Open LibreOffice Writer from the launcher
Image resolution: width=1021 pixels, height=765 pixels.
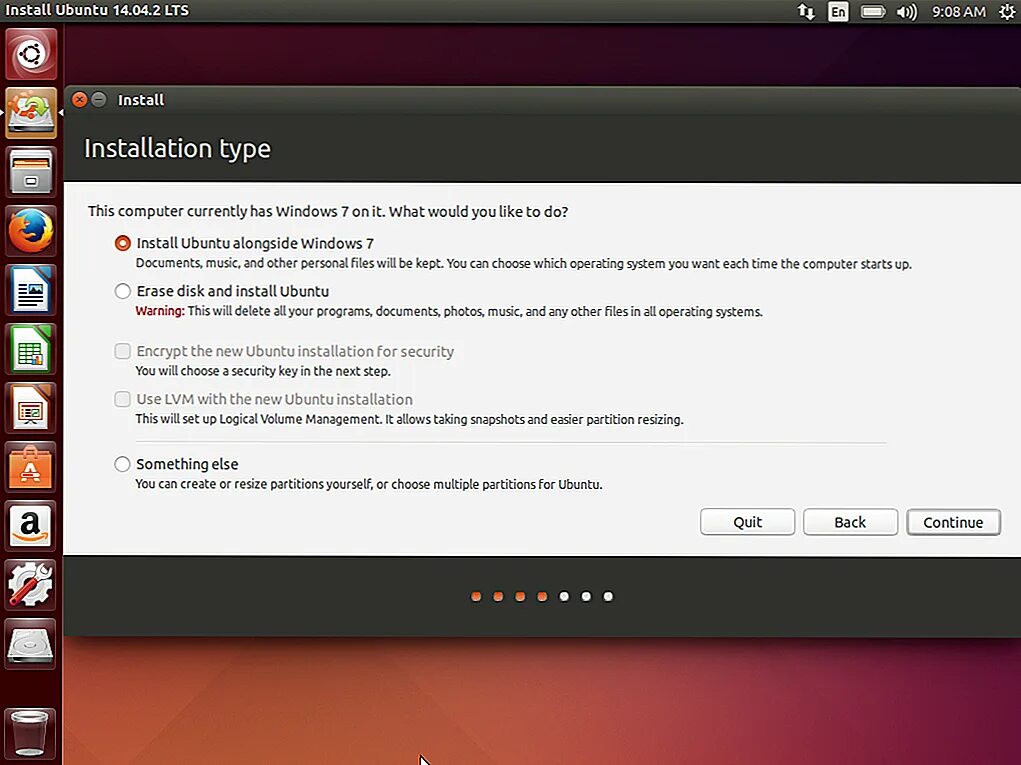pos(31,290)
